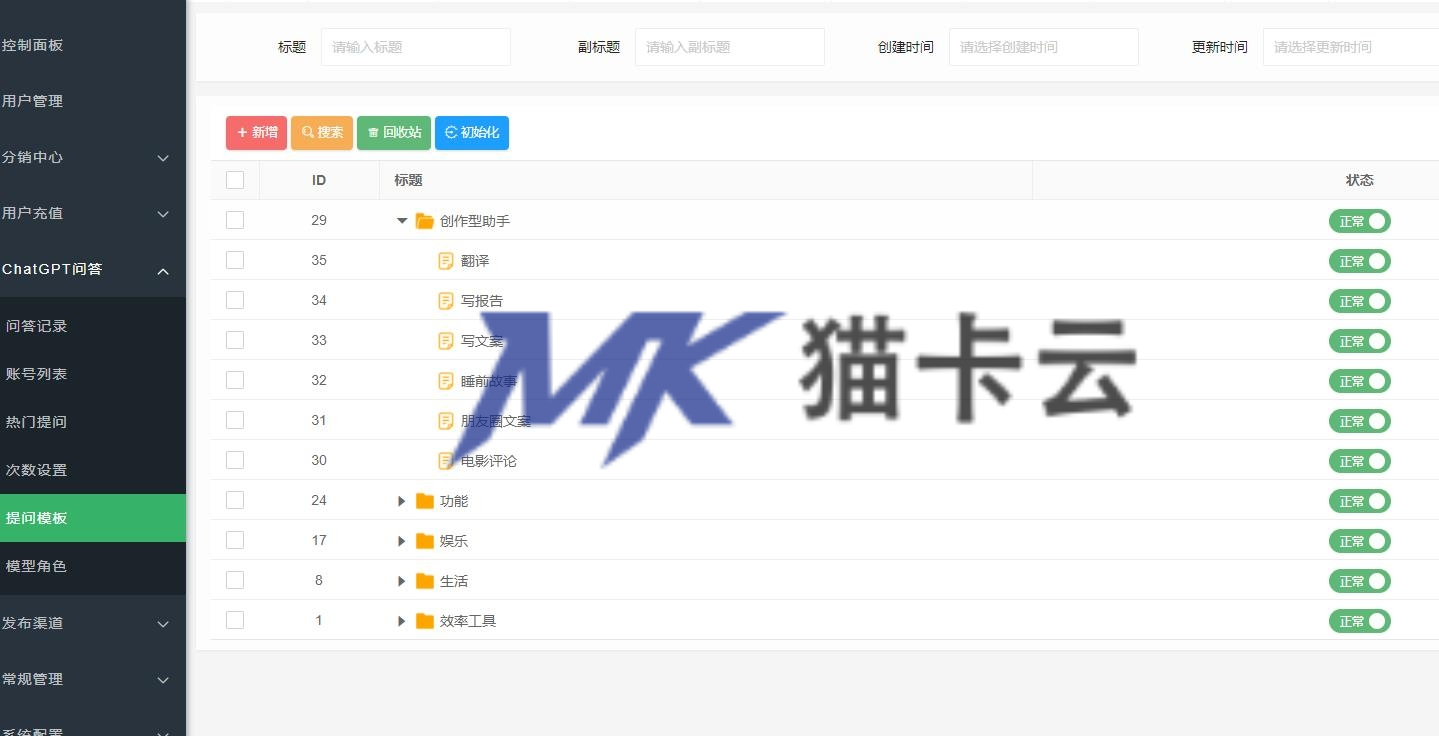Click the red 新增 button
The image size is (1439, 736).
point(256,133)
